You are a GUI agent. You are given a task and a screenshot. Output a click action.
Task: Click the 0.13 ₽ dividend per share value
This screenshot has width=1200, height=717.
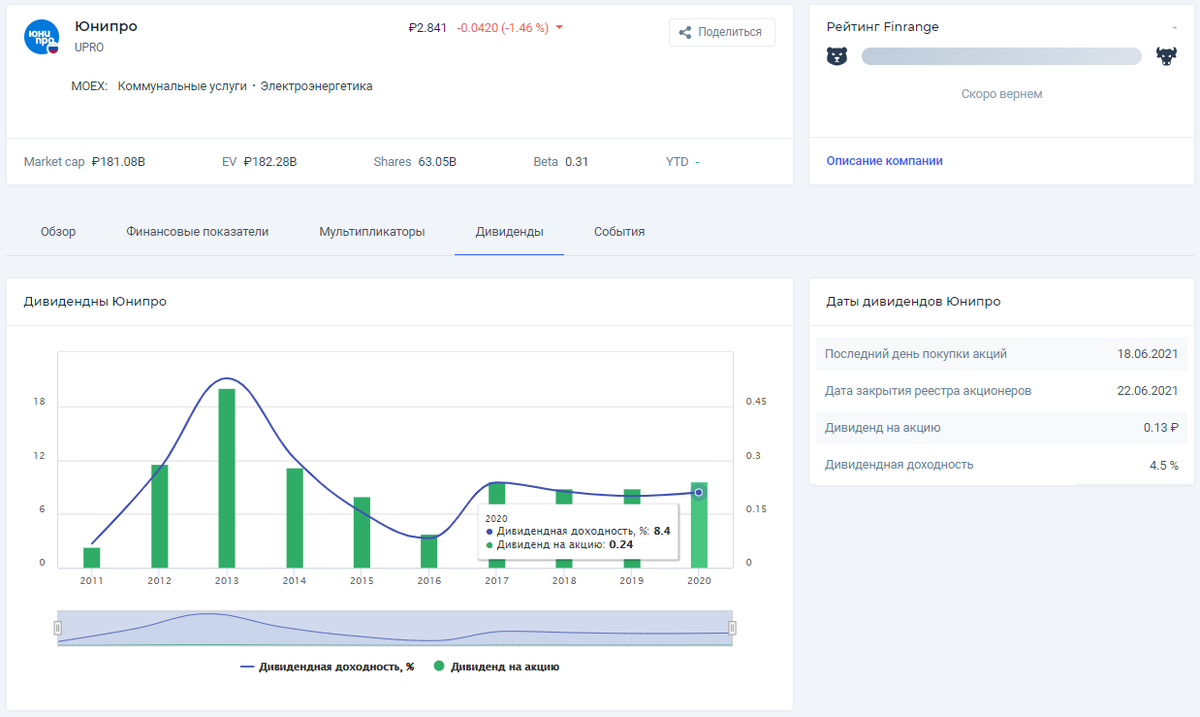[x=1161, y=428]
